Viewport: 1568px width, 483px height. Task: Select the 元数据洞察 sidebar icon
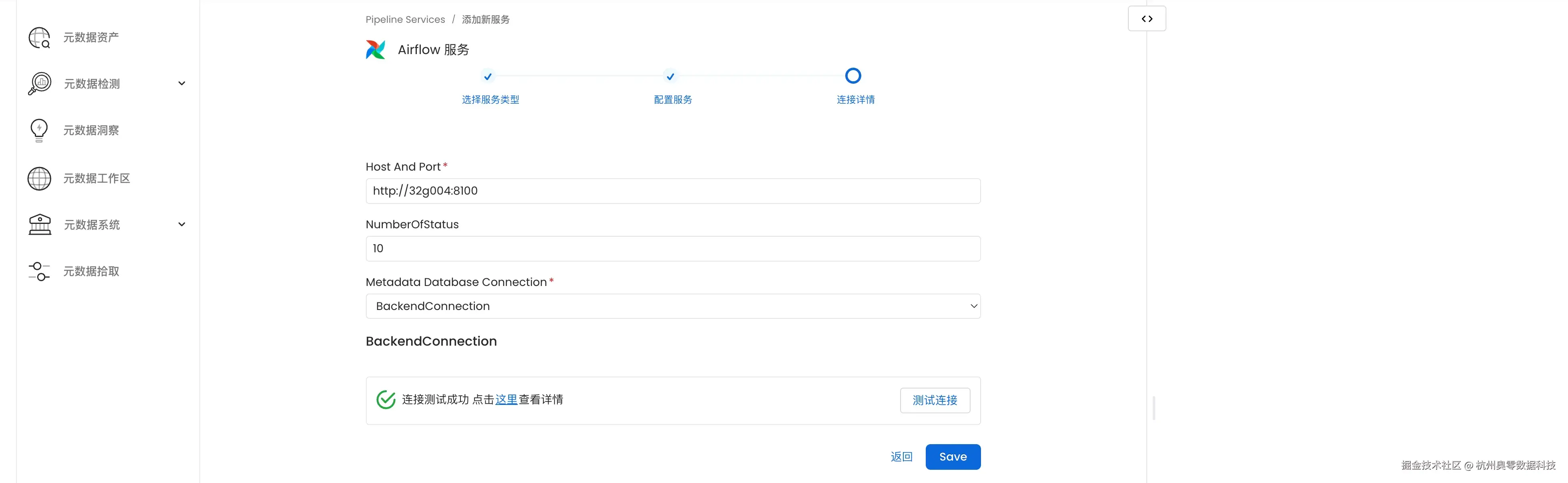39,130
